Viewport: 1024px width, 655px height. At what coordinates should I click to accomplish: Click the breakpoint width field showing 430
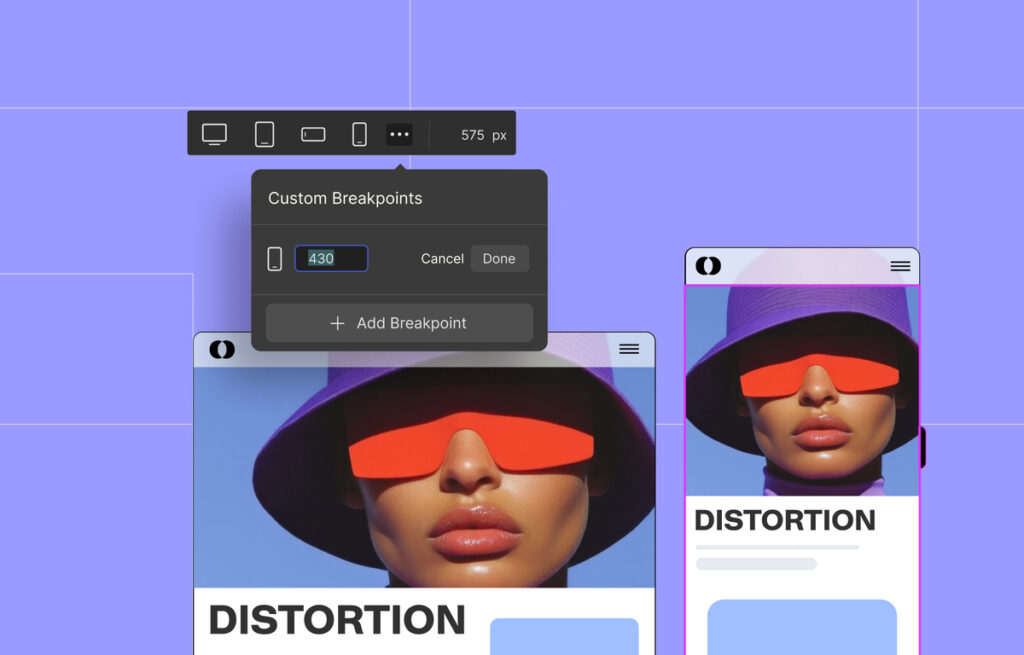(x=331, y=259)
